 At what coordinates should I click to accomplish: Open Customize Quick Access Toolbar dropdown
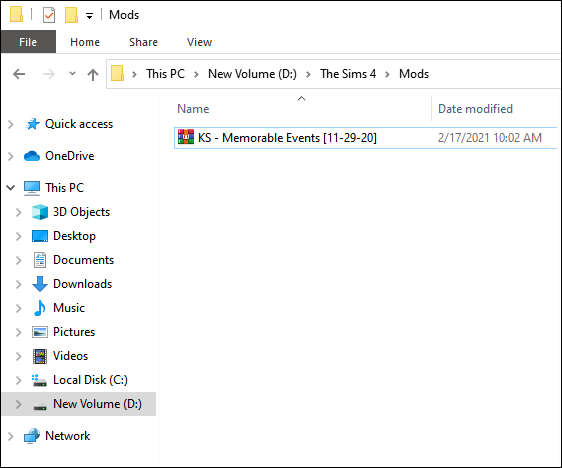tap(89, 15)
